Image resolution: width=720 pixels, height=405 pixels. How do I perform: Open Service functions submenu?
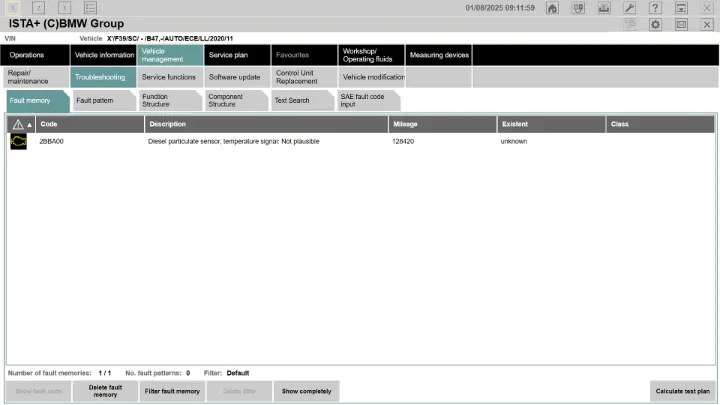tap(170, 77)
